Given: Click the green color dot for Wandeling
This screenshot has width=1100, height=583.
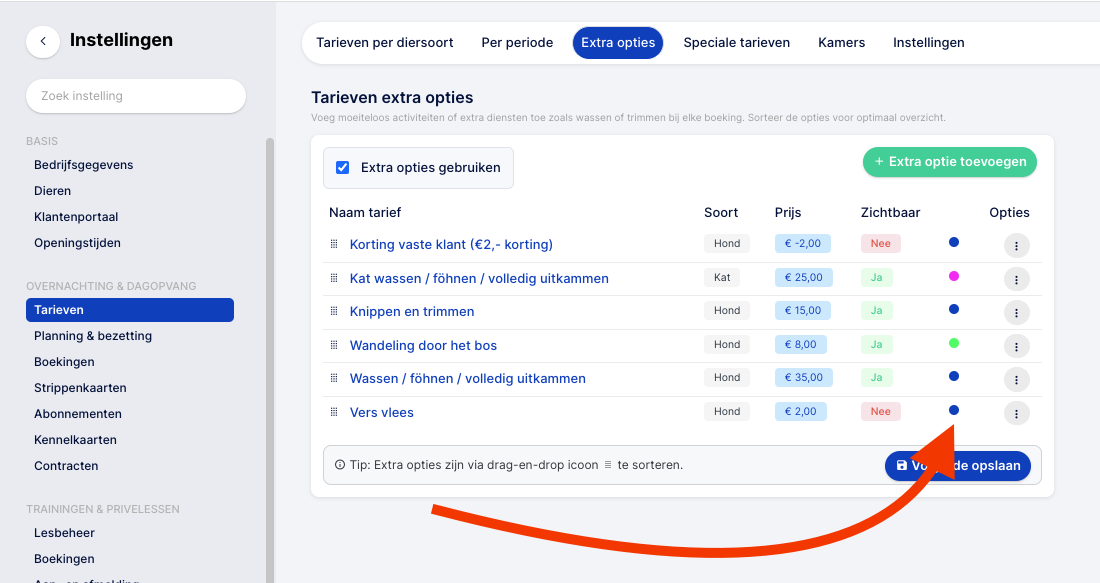Looking at the screenshot, I should pos(953,343).
